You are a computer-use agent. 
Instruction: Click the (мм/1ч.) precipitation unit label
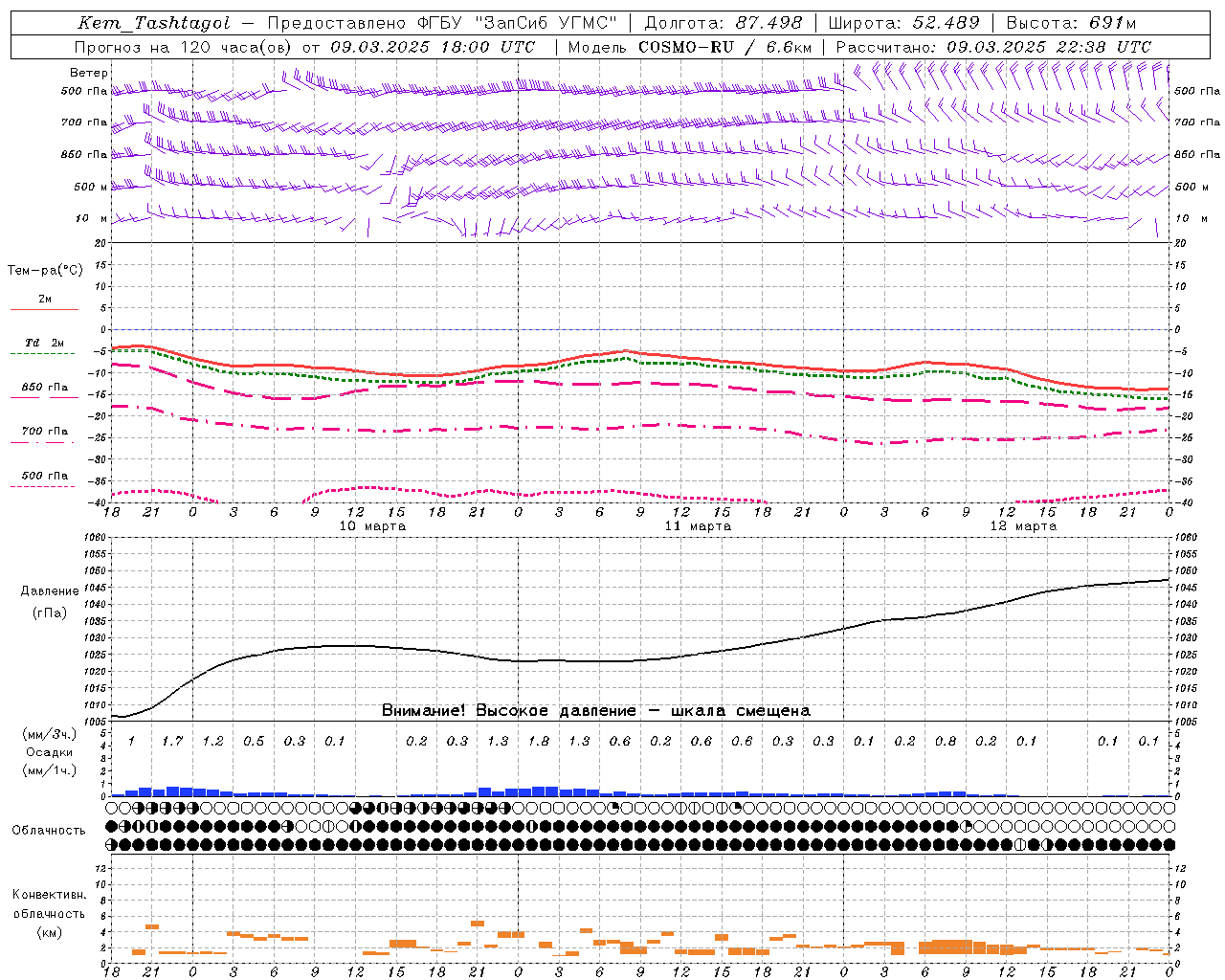pos(50,770)
